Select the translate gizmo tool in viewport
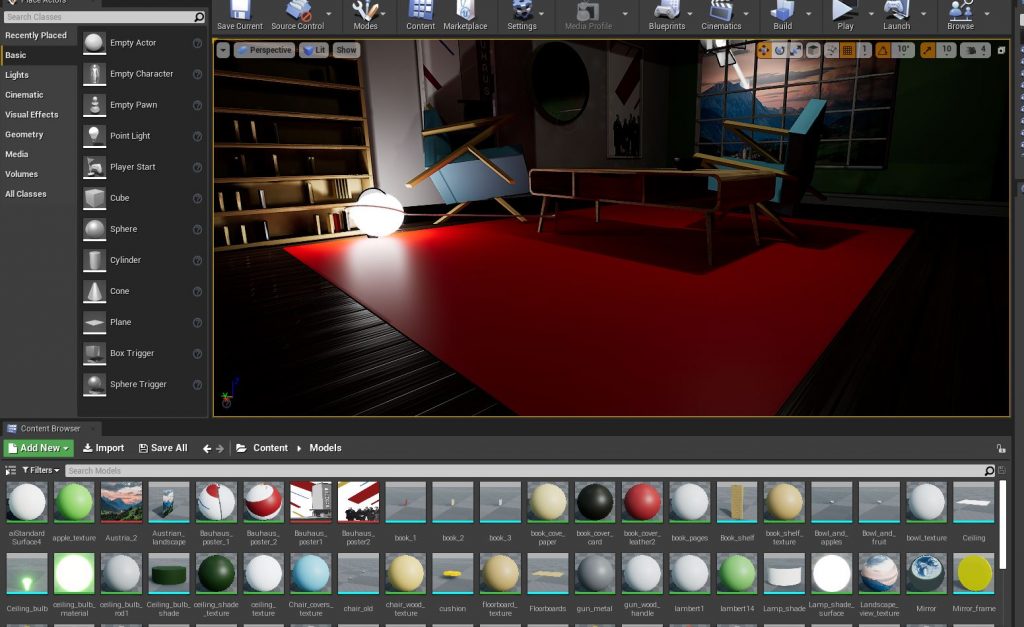 click(763, 50)
